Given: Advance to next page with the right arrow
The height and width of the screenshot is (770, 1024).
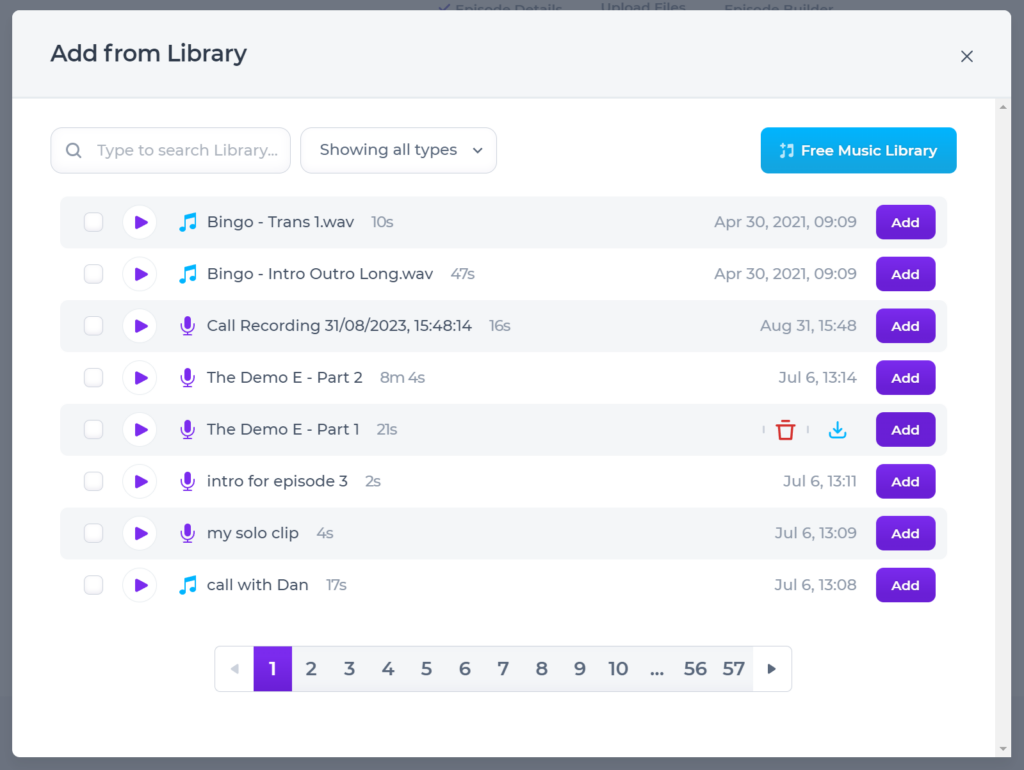Looking at the screenshot, I should click(771, 668).
